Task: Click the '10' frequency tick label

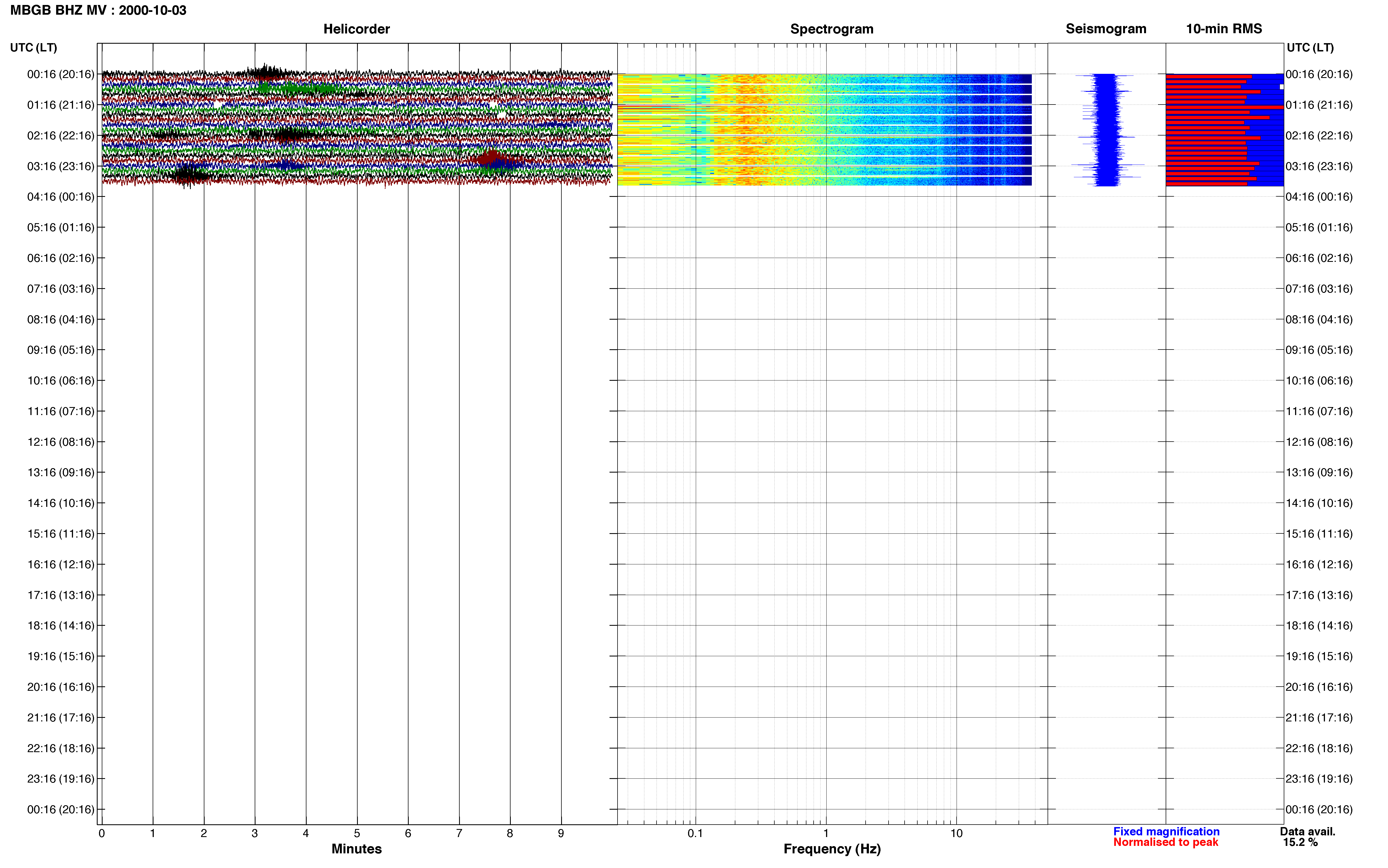Action: [x=956, y=833]
